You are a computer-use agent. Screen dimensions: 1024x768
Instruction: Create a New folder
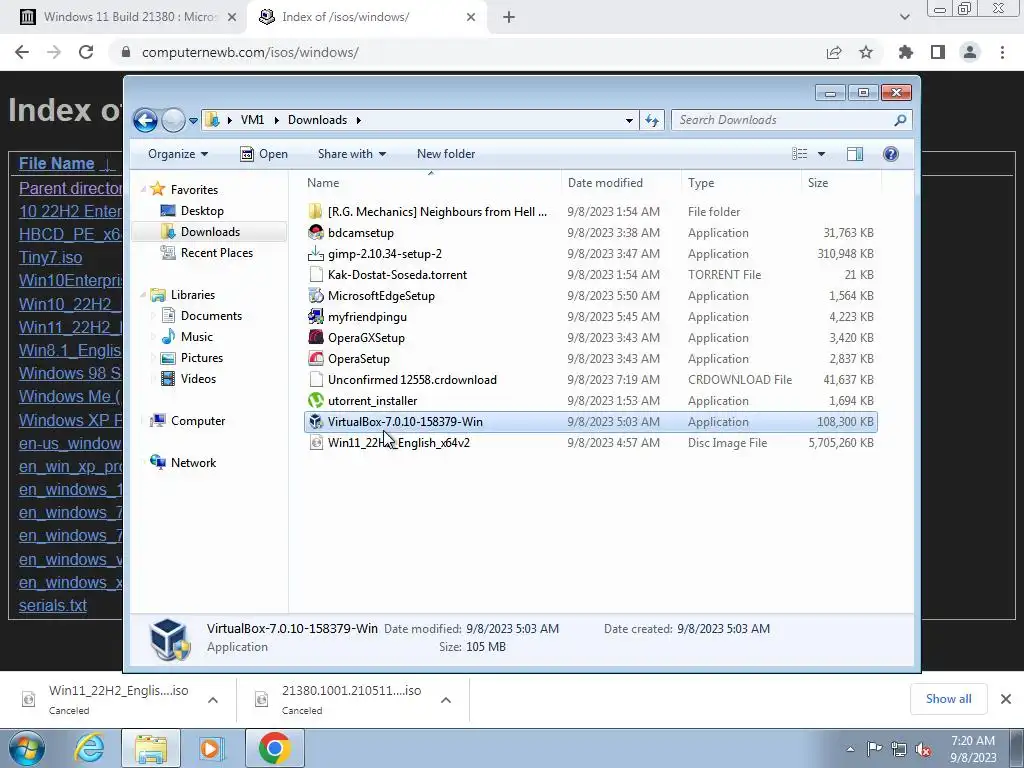click(x=446, y=154)
